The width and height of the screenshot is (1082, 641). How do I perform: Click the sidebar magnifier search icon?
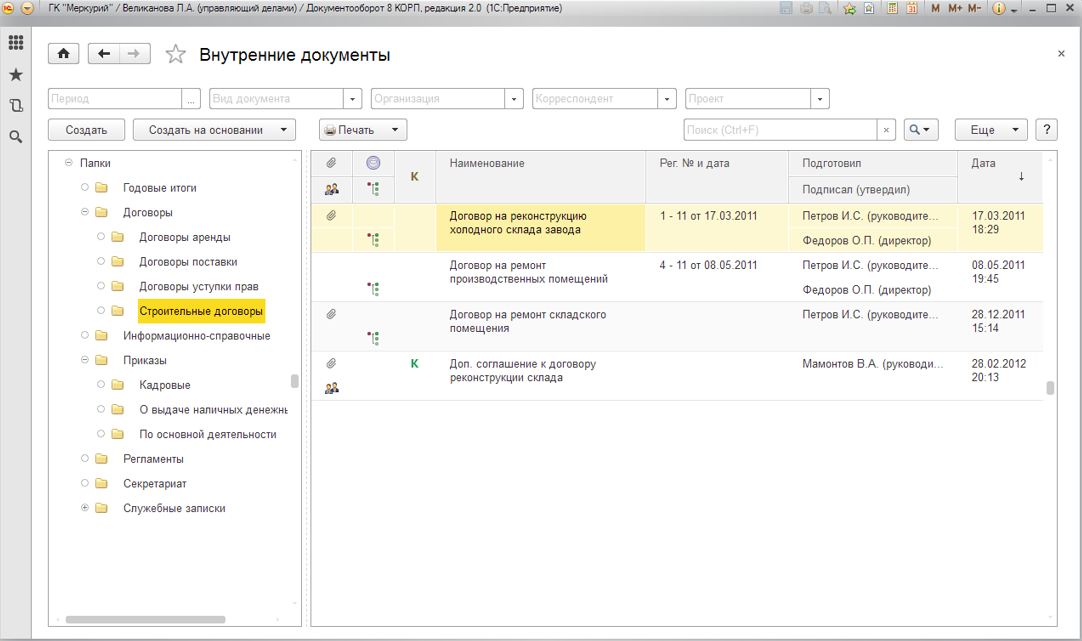16,137
